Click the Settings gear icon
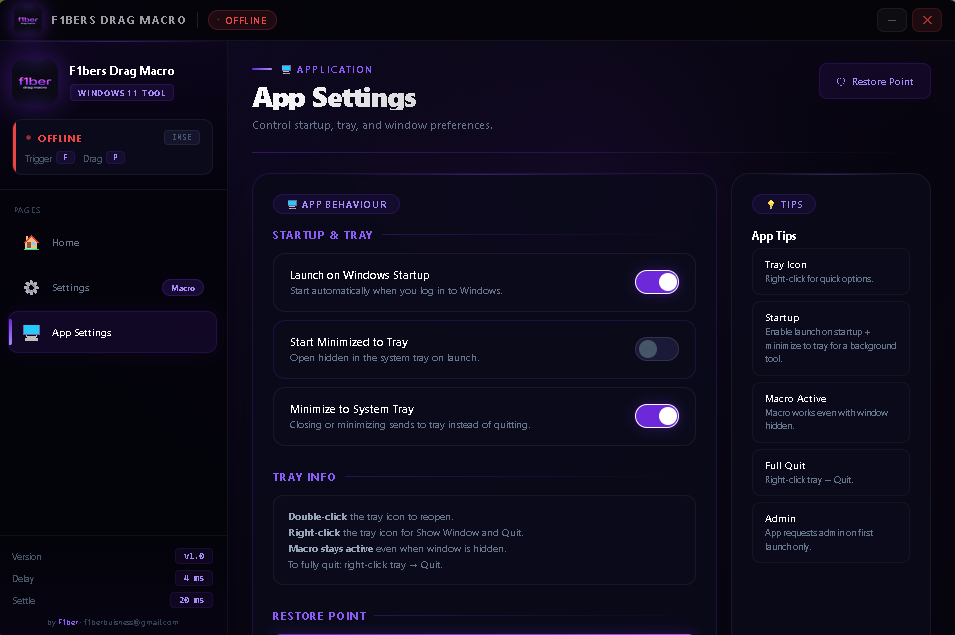The width and height of the screenshot is (955, 635). click(31, 287)
